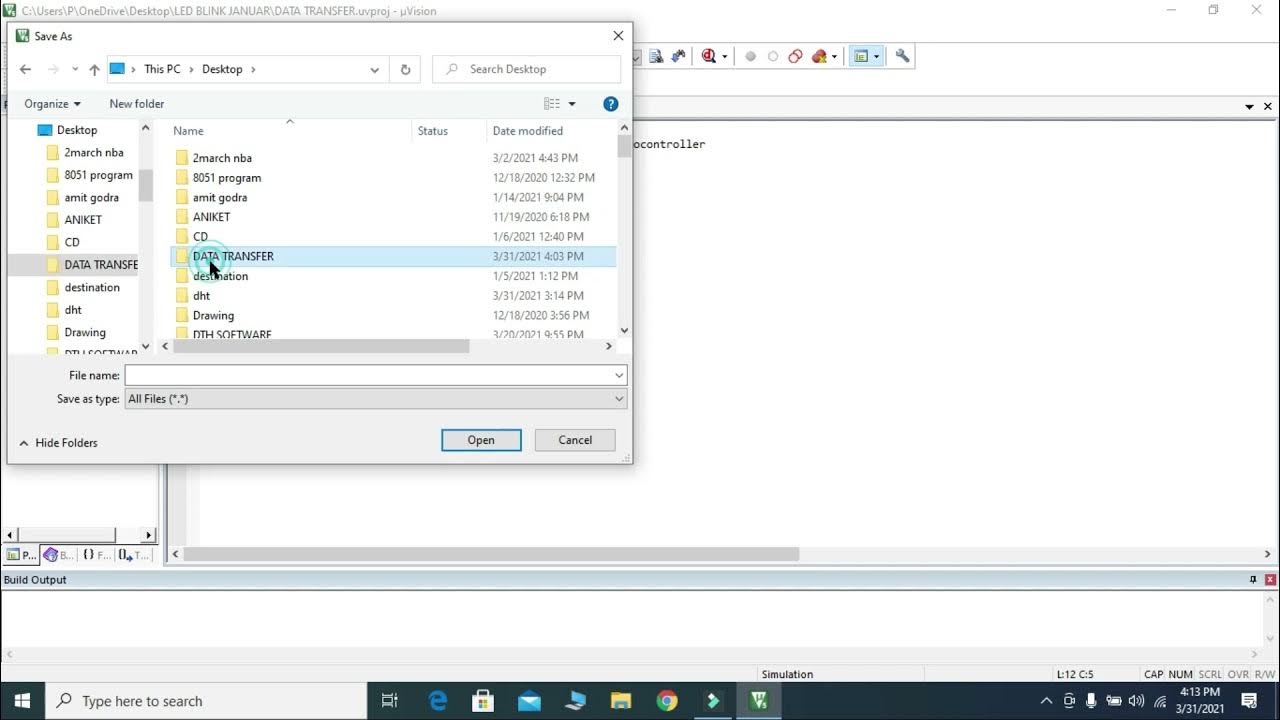
Task: Expand the address bar path dropdown
Action: tap(374, 69)
